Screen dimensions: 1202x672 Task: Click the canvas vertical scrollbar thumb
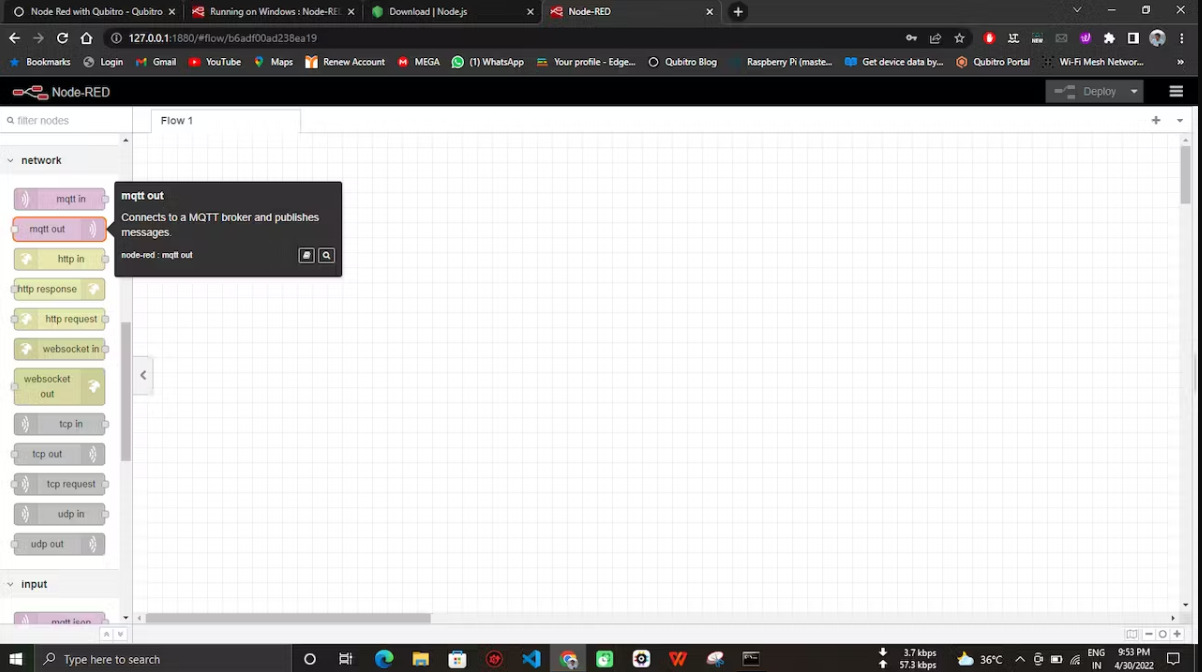point(1185,174)
